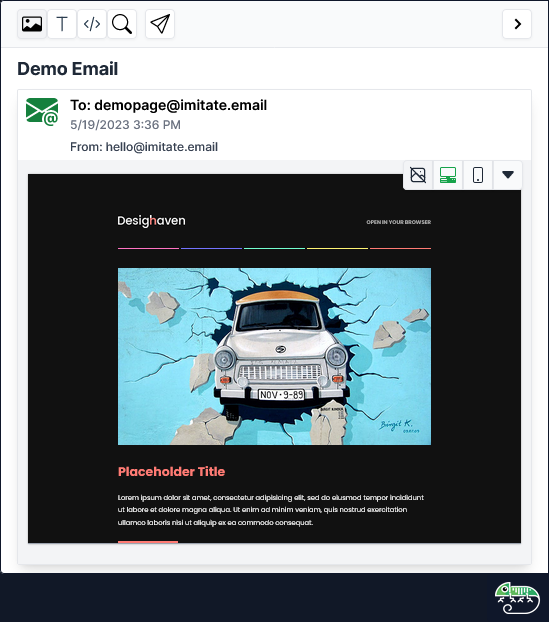
Task: Click the coral bar under paragraph
Action: (148, 541)
